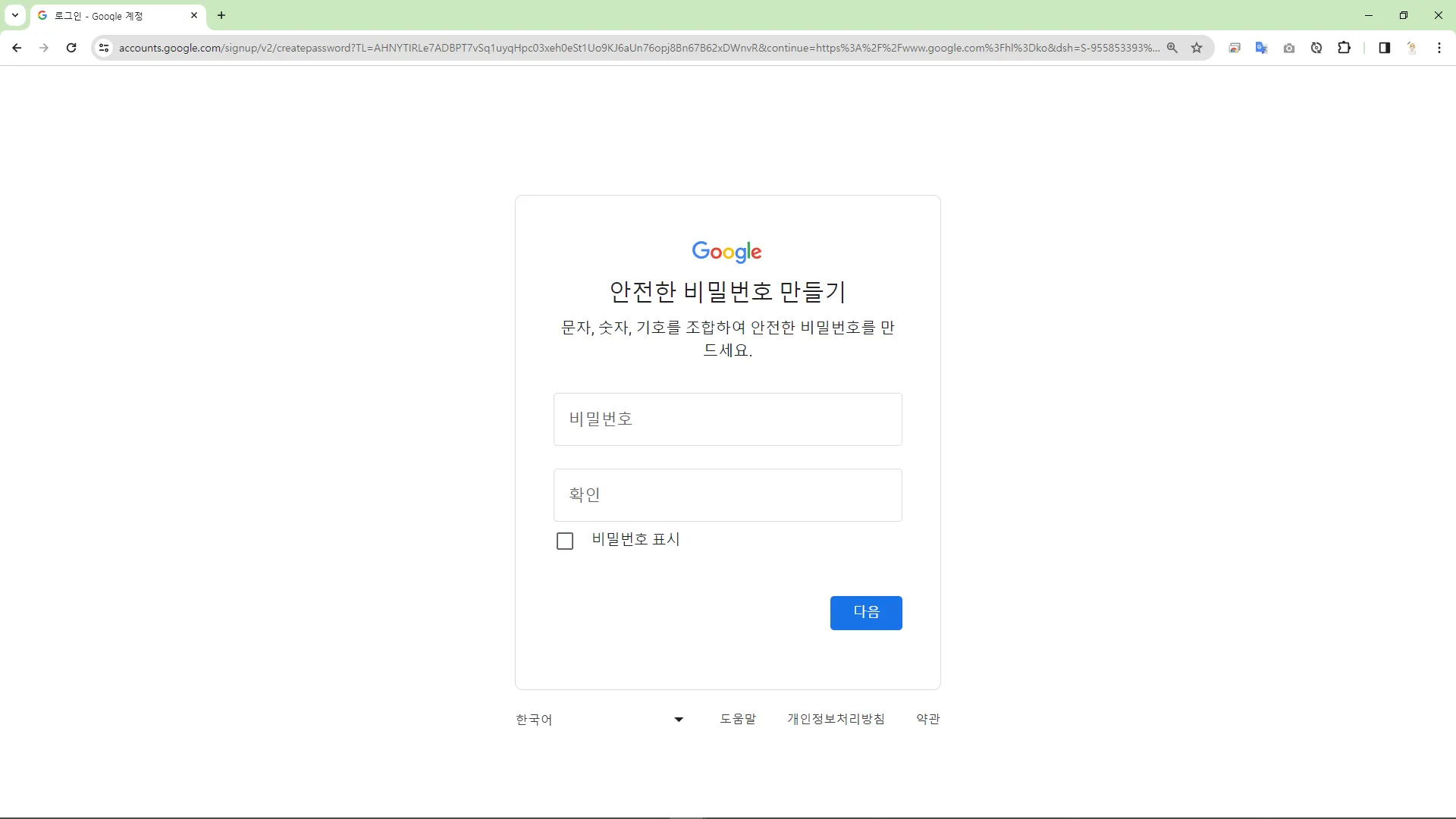Click the Google Translate extension icon
Screen dimensions: 1456x819
(x=1261, y=48)
